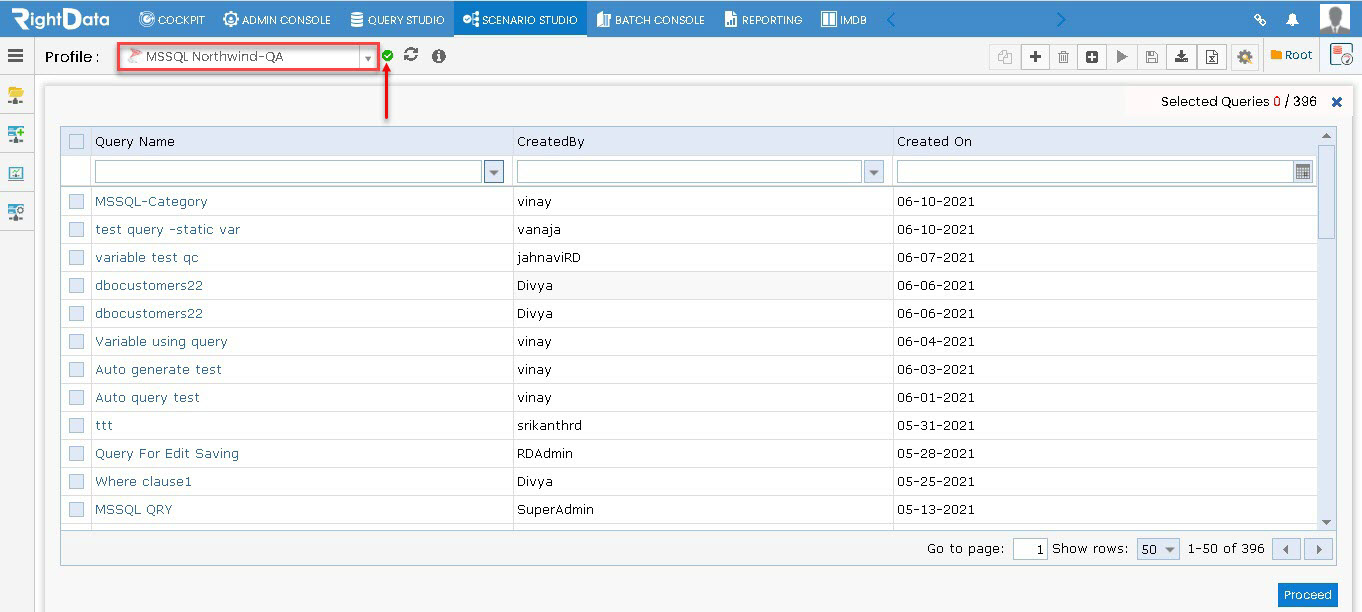Screen dimensions: 1362x612
Task: Check the Variable using query row checkbox
Action: click(x=76, y=341)
